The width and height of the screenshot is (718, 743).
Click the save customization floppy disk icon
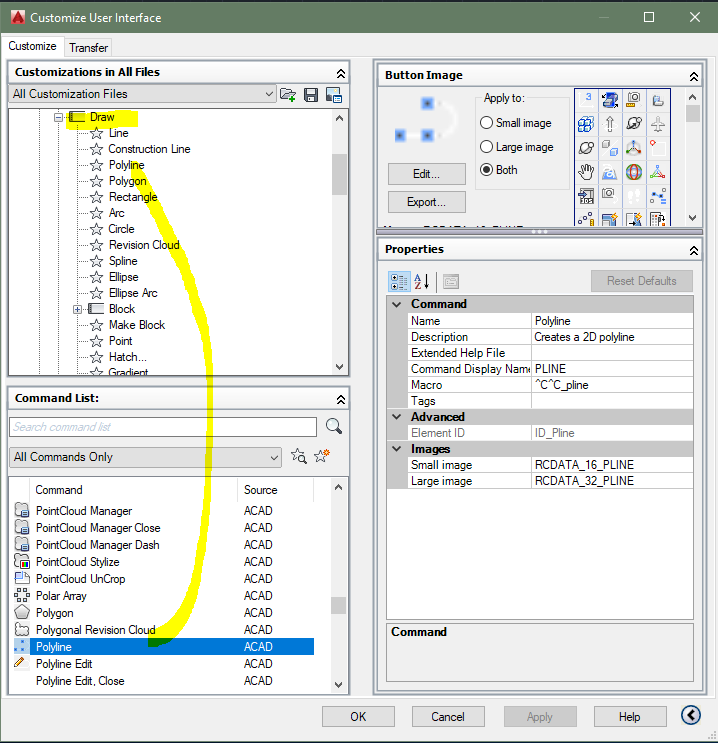pos(311,95)
